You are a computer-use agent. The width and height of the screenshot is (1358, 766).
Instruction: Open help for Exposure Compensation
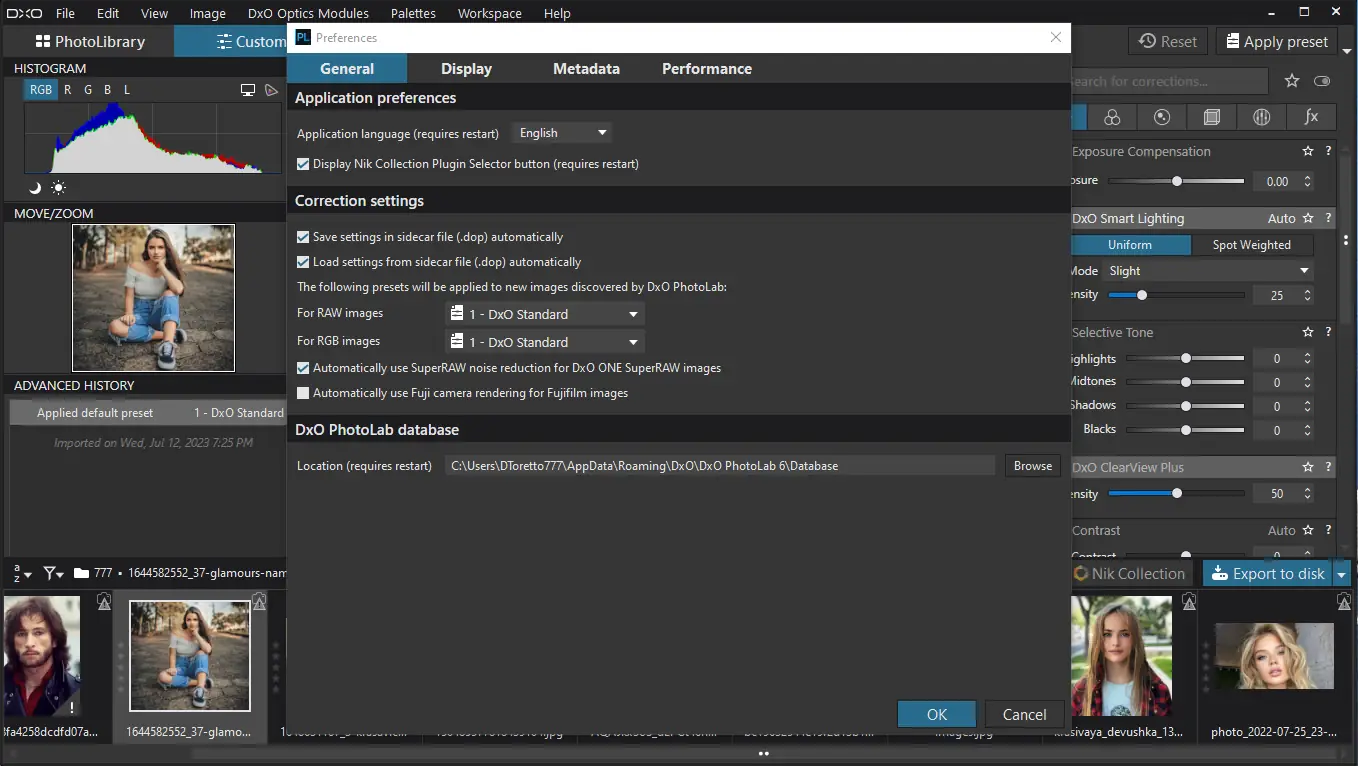click(1328, 152)
